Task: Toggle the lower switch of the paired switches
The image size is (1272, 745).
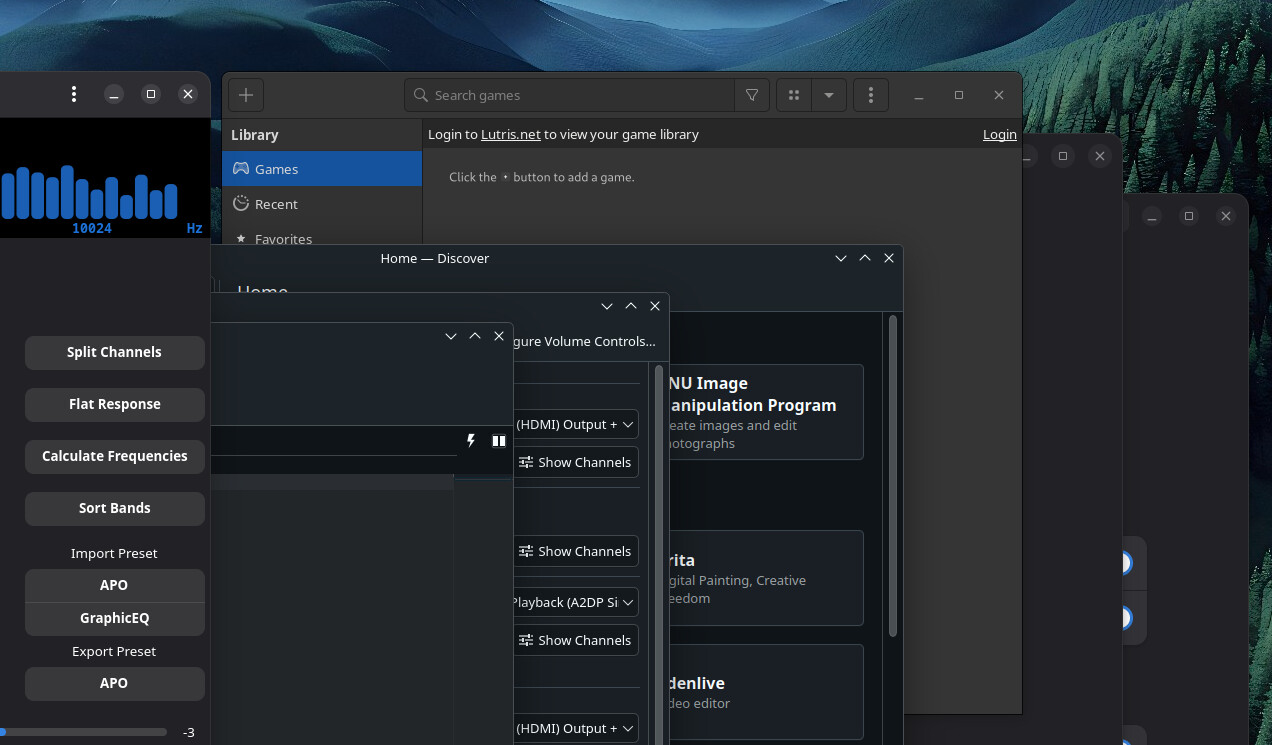Action: click(1124, 618)
